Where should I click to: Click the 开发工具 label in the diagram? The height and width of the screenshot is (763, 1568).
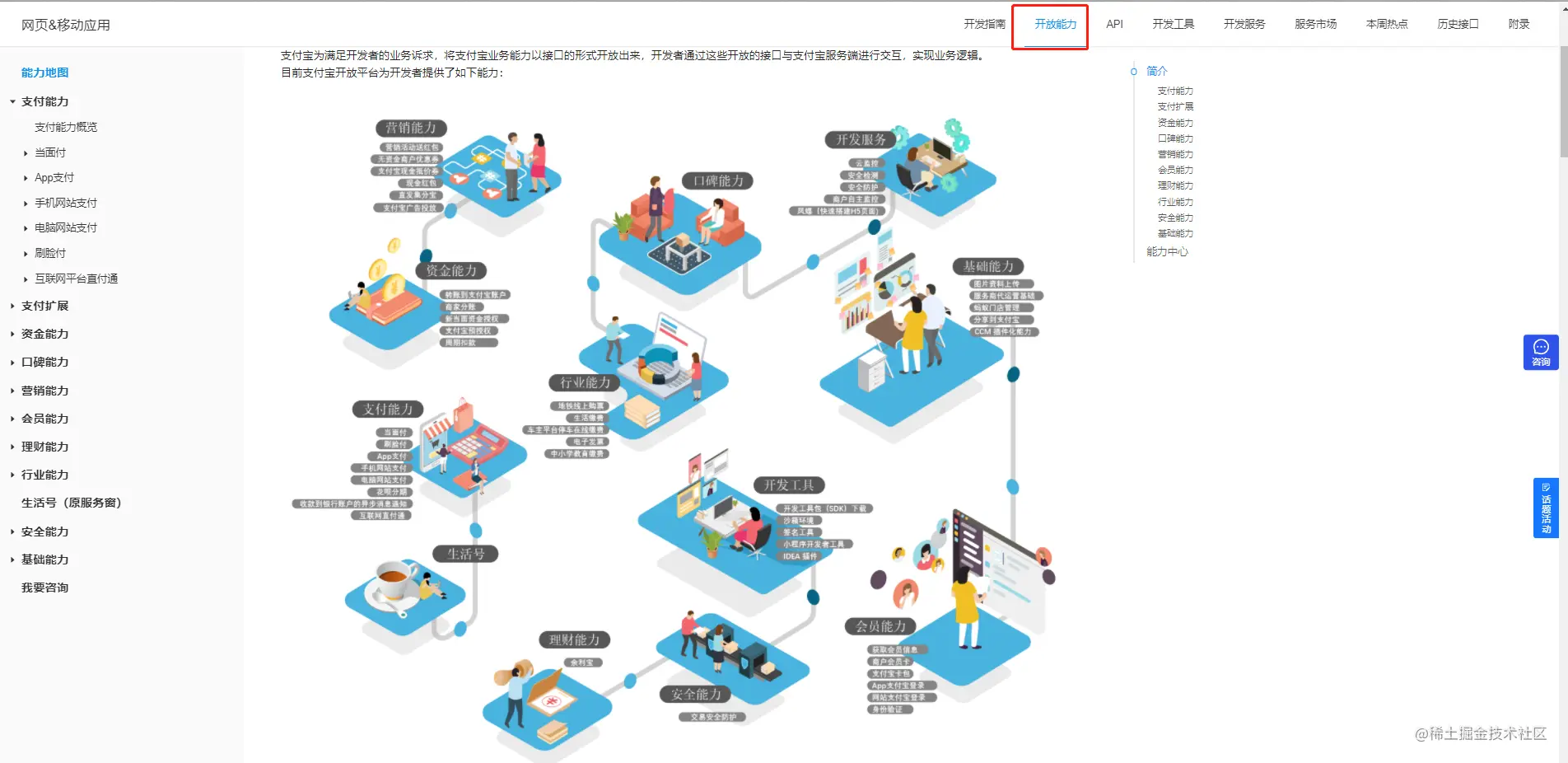click(x=789, y=485)
